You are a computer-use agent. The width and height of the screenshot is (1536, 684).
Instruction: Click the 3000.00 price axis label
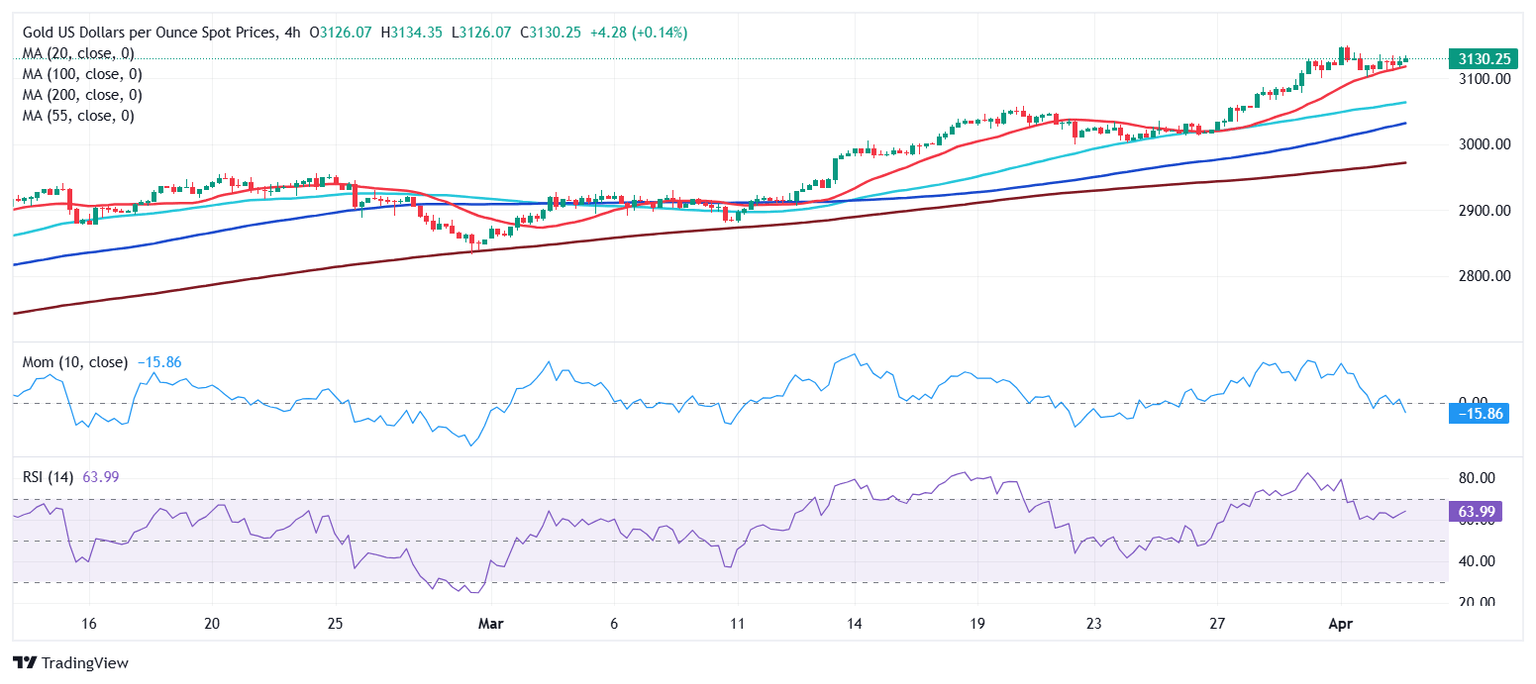1481,145
